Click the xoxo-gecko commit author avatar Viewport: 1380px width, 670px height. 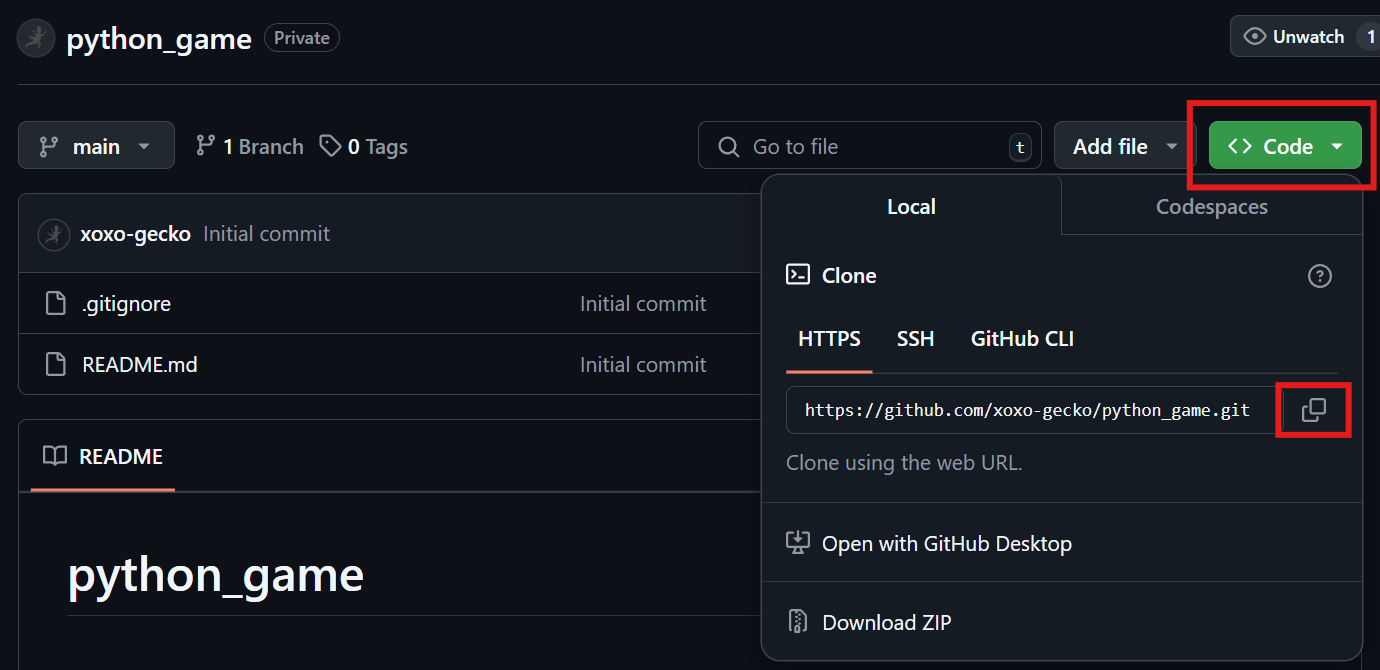tap(53, 234)
